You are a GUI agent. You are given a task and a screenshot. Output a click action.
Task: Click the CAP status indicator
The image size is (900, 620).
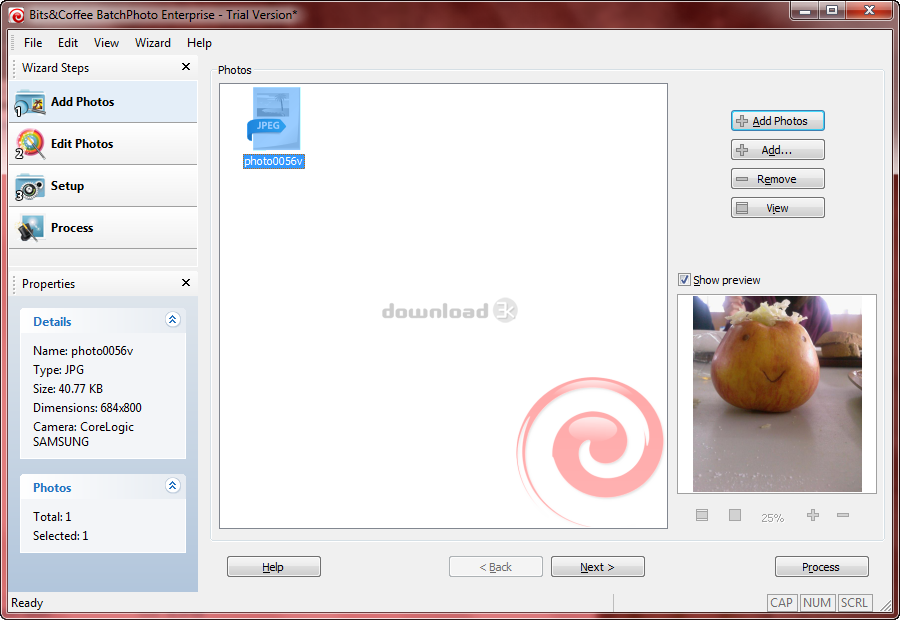781,603
